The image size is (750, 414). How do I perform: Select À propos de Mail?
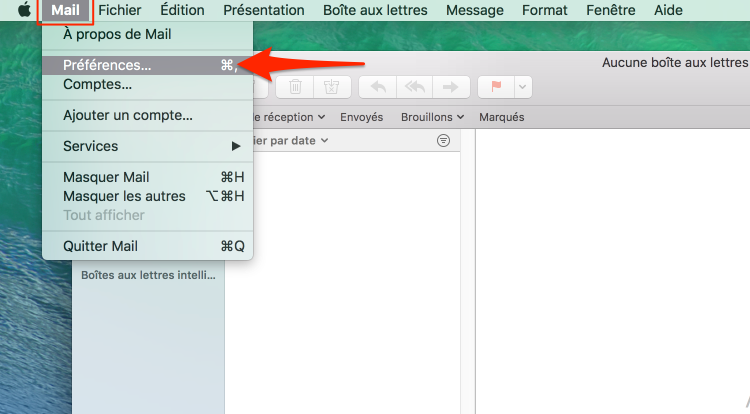(x=147, y=34)
